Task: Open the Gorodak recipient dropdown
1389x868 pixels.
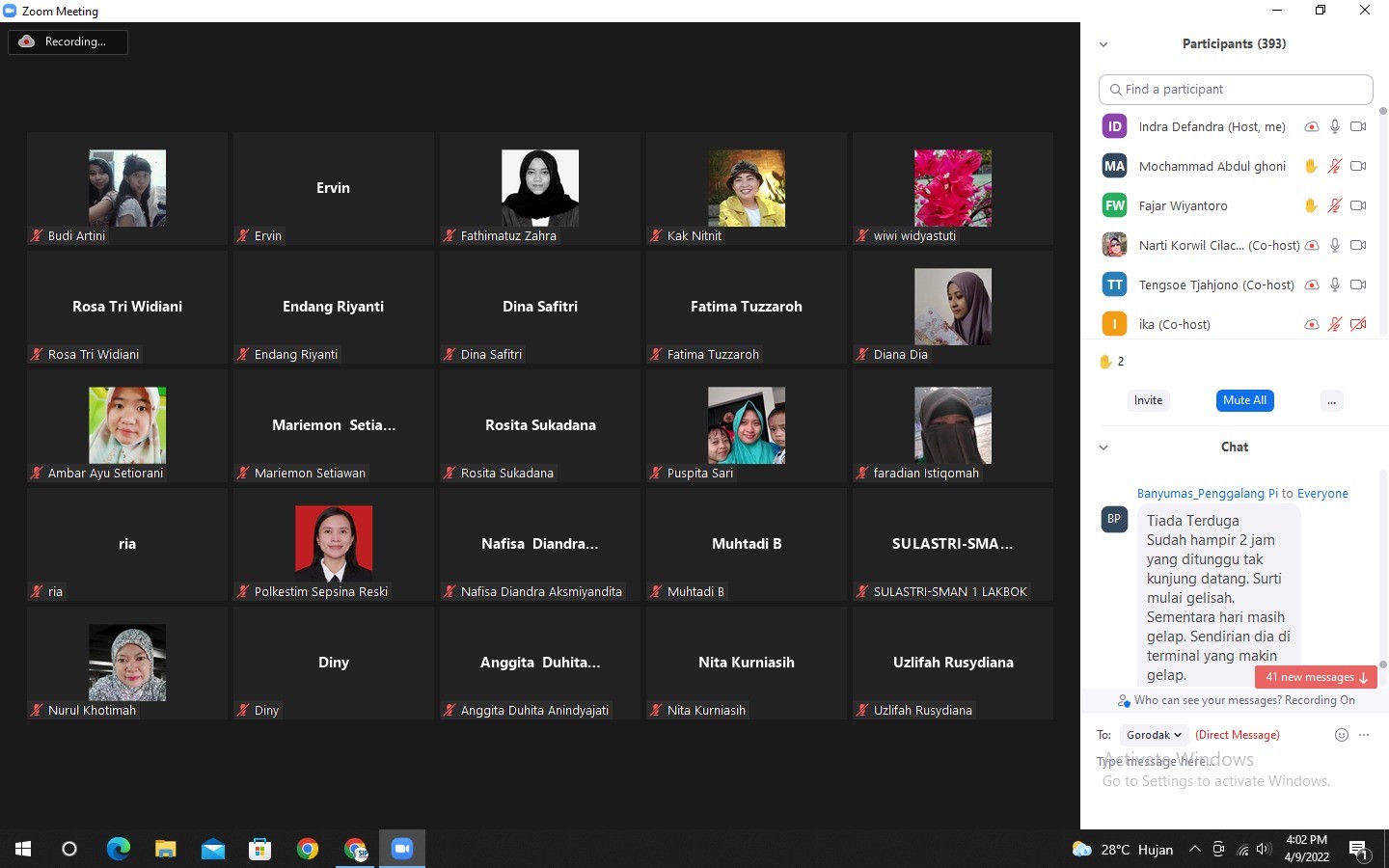Action: [1154, 735]
